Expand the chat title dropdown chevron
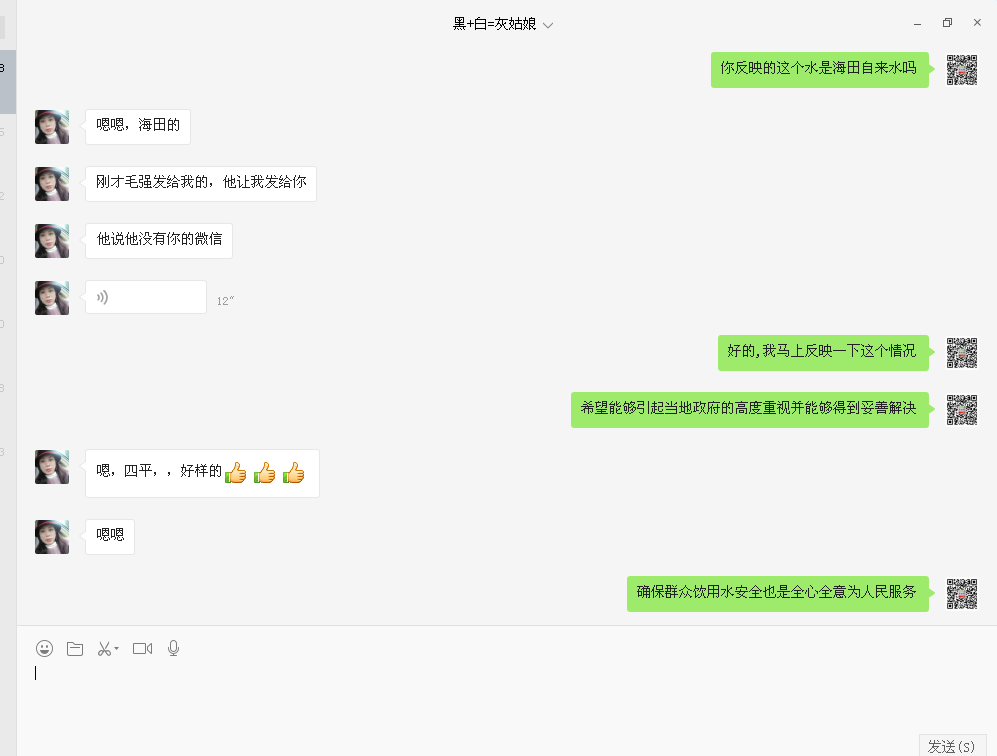This screenshot has width=997, height=756. (548, 25)
